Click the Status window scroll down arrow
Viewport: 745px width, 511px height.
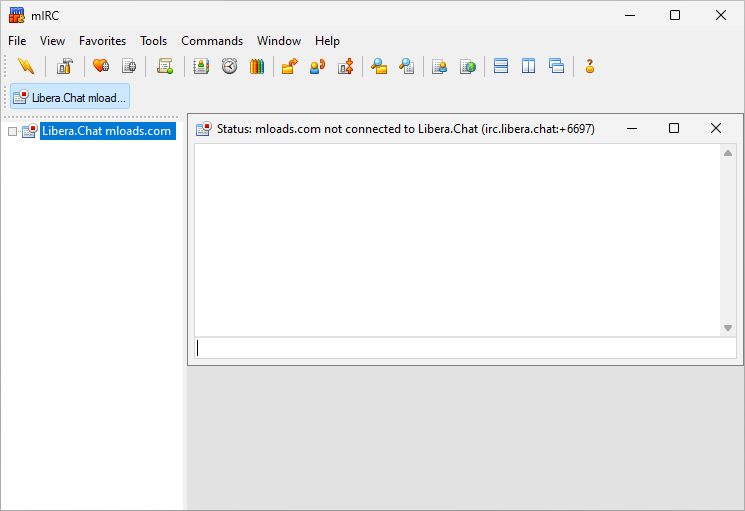pos(727,328)
